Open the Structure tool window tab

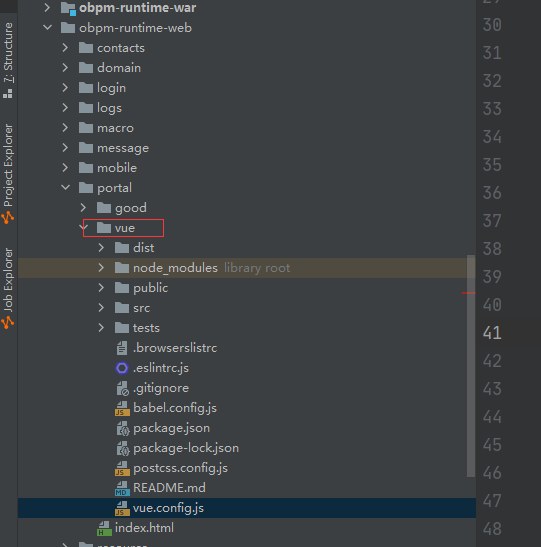tap(8, 60)
